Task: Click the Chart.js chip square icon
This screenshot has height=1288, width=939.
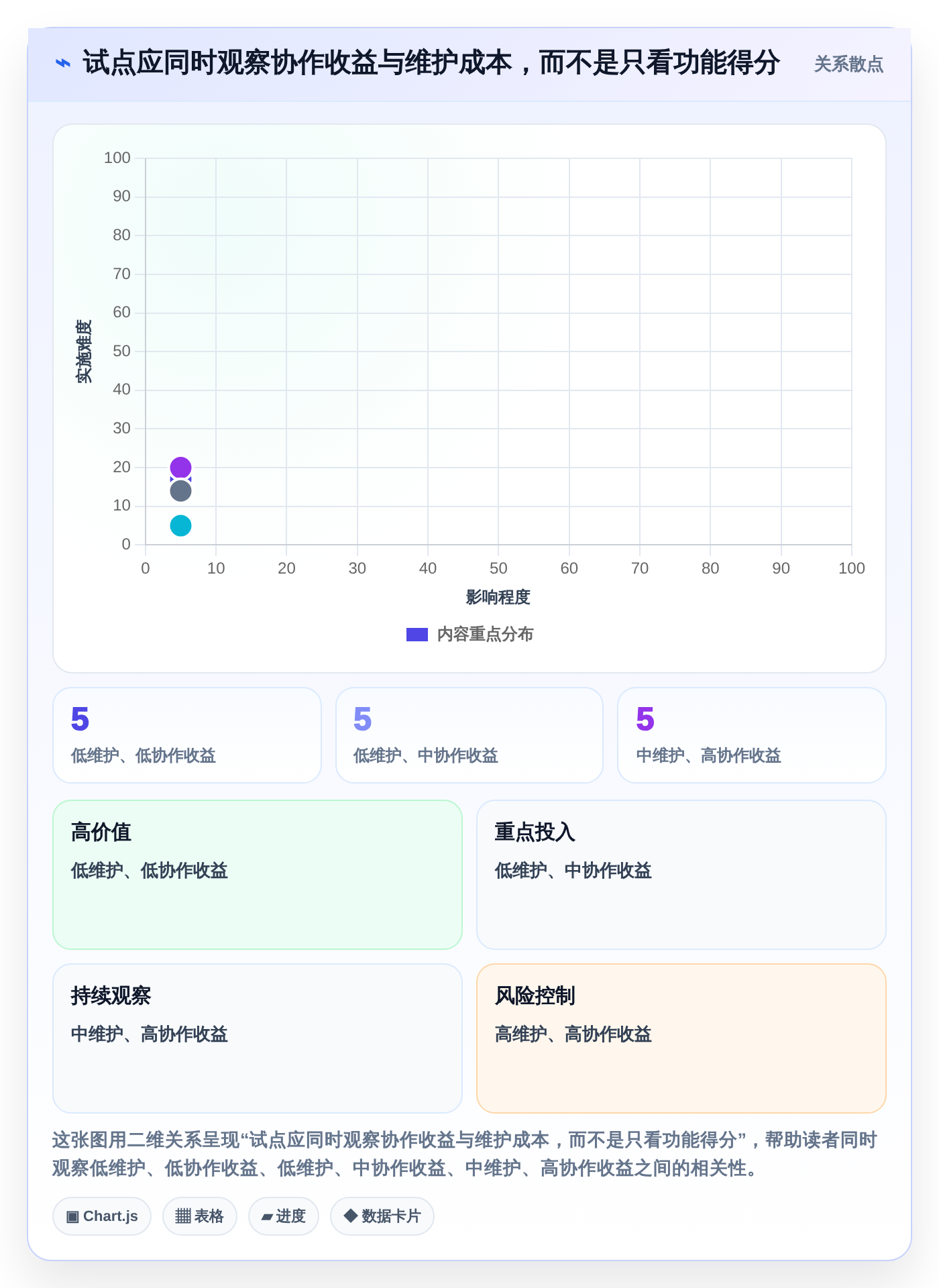Action: pos(72,1216)
